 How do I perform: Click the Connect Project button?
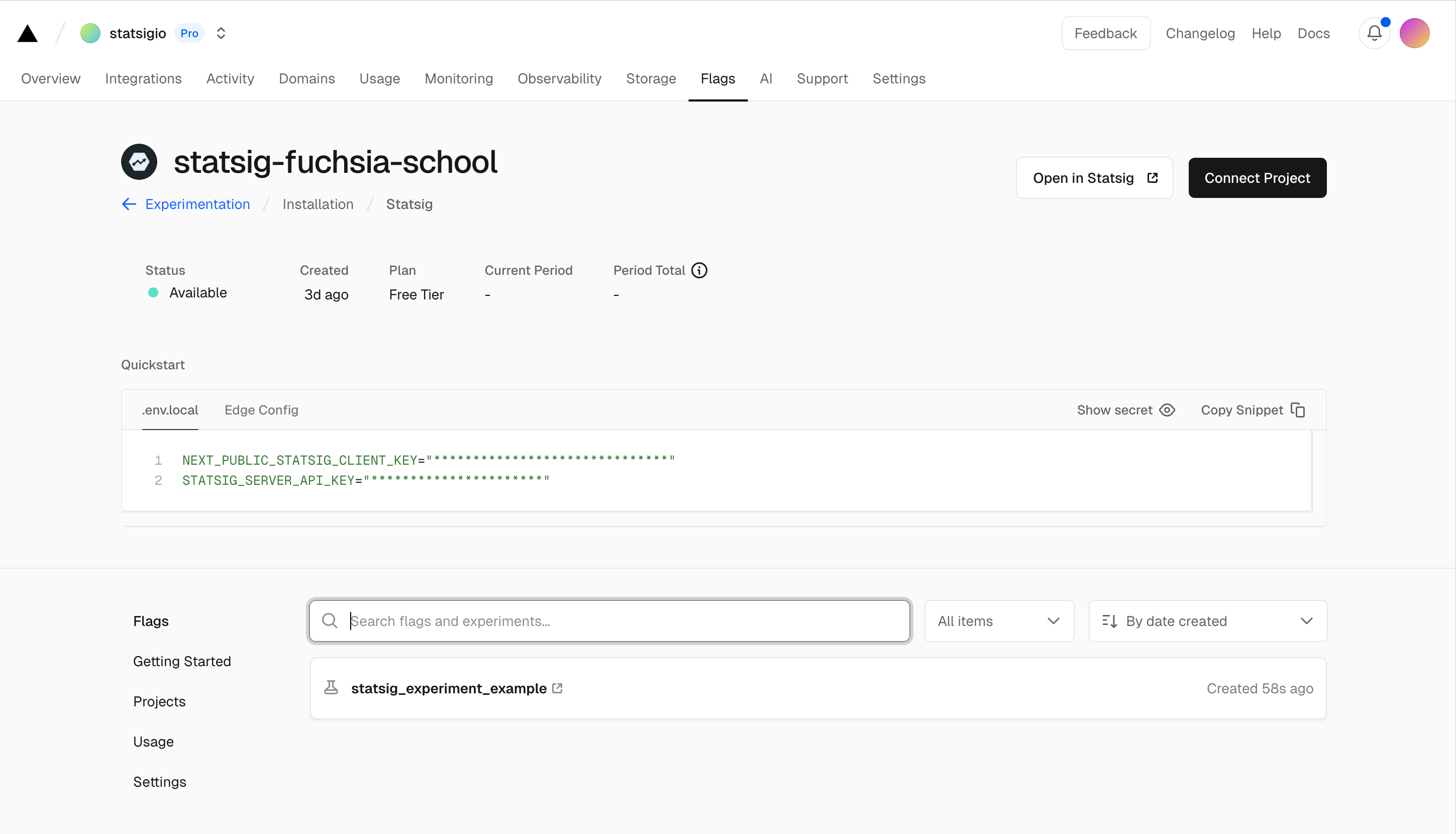coord(1257,178)
